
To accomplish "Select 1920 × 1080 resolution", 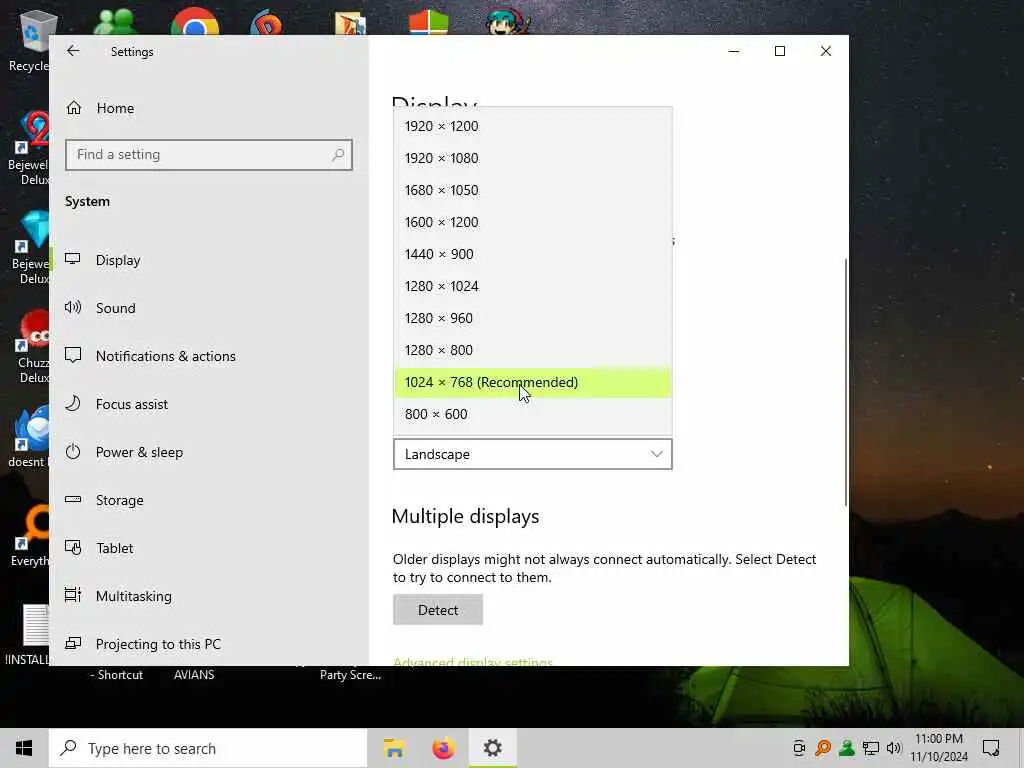I will 532,158.
